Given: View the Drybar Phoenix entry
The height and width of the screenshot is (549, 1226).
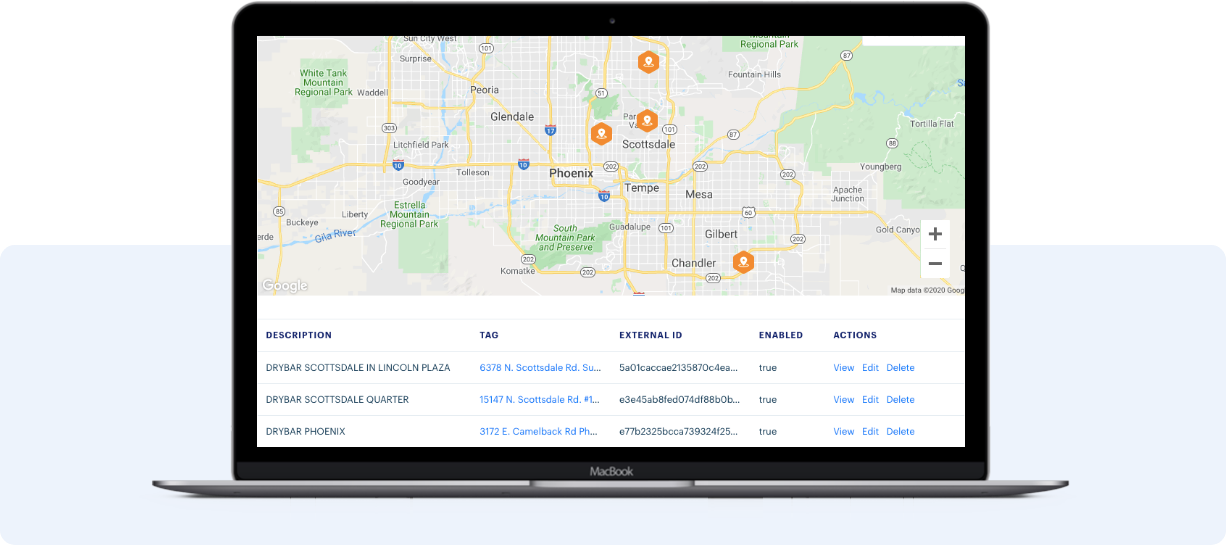Looking at the screenshot, I should point(844,432).
